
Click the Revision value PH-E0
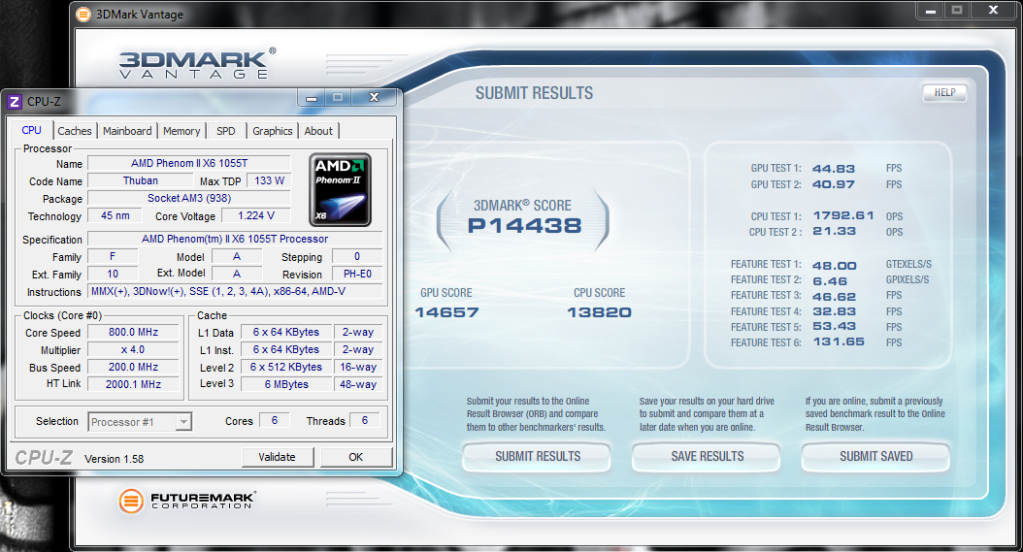[x=358, y=274]
